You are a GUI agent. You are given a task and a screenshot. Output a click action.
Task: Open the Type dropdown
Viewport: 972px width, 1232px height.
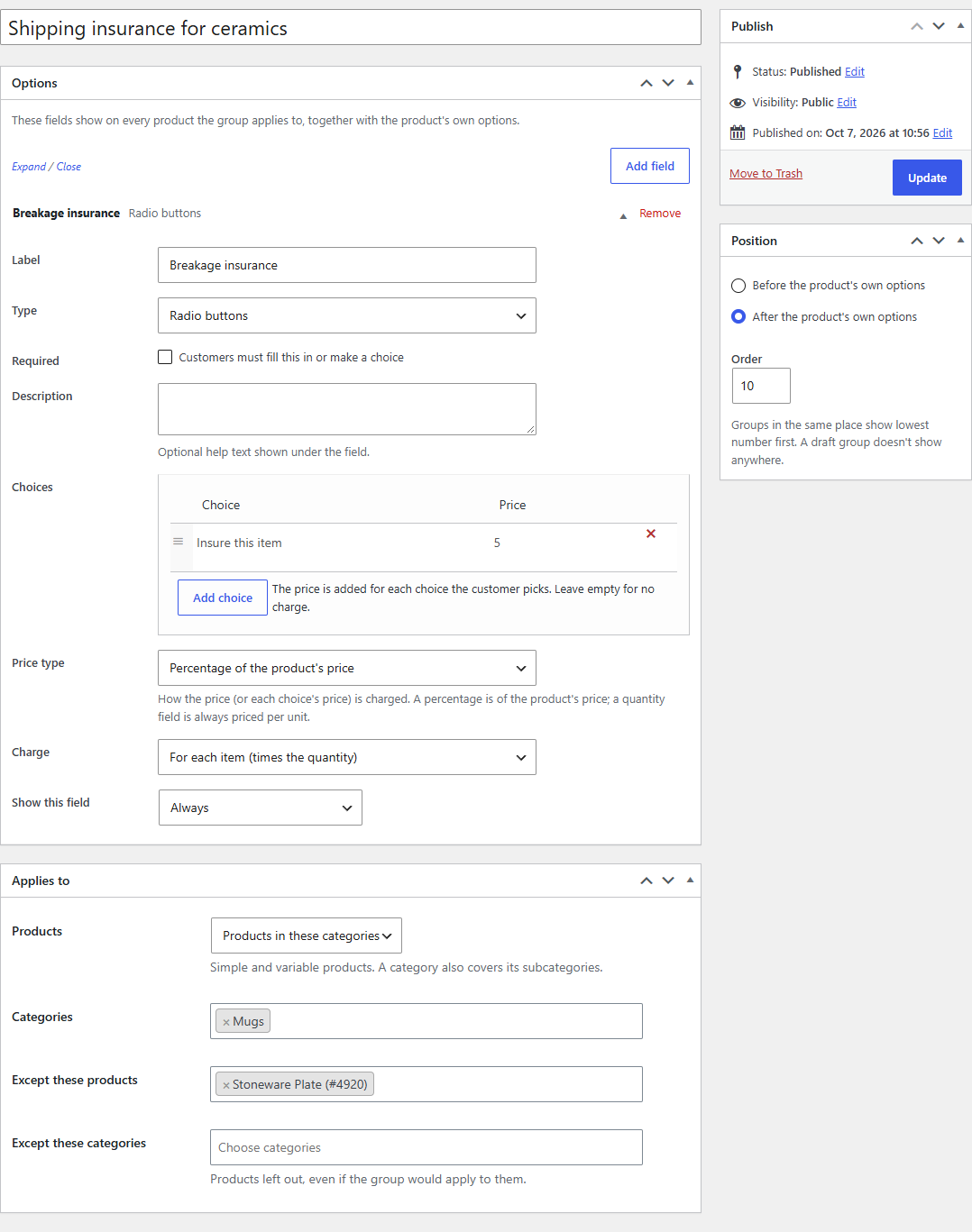point(347,315)
